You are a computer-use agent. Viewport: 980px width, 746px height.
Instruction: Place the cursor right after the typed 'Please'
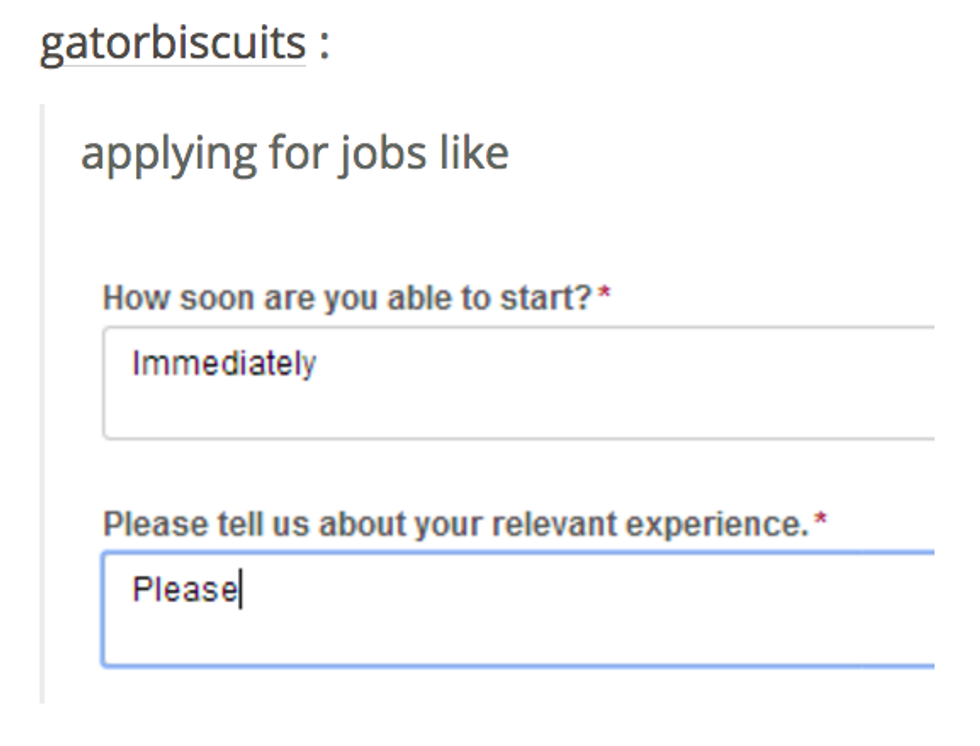click(x=240, y=591)
